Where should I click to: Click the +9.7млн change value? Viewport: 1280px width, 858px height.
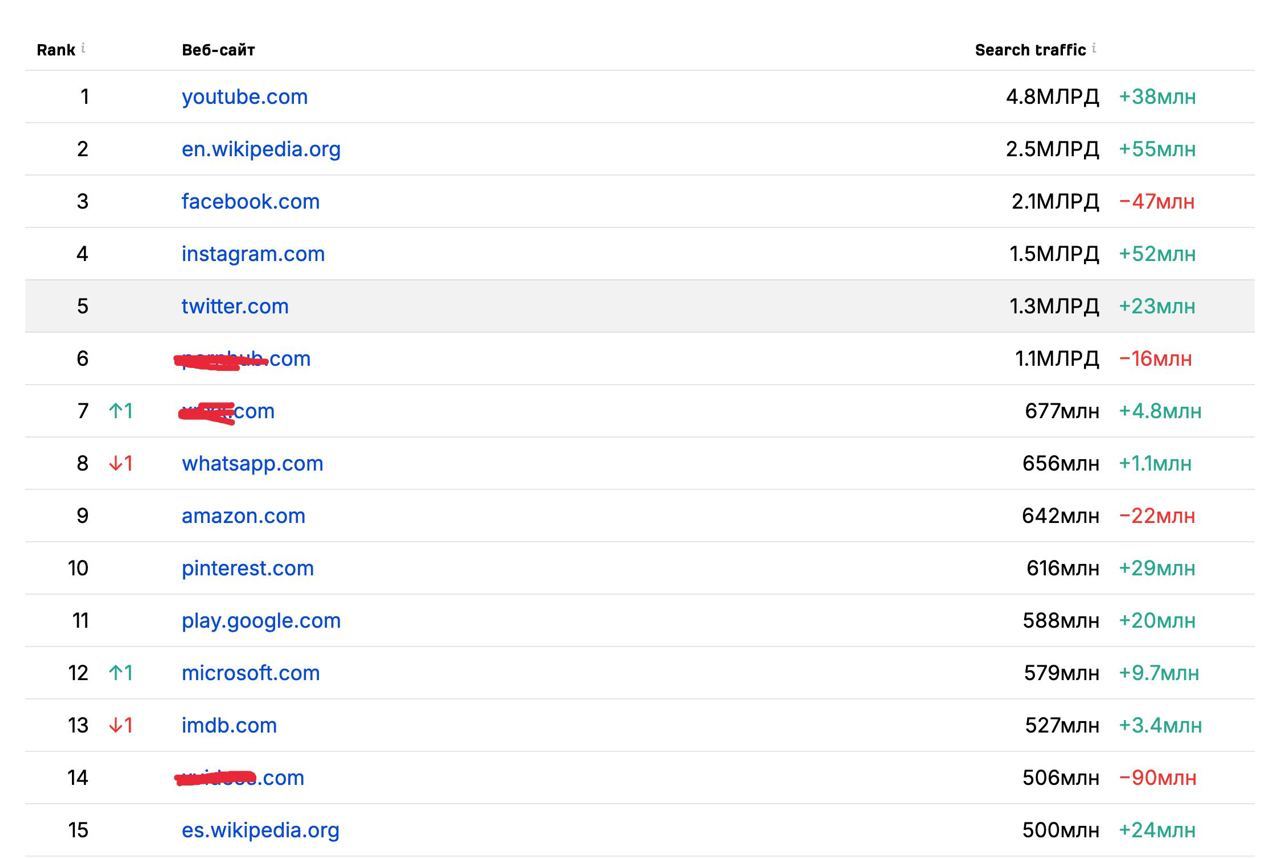[1159, 673]
